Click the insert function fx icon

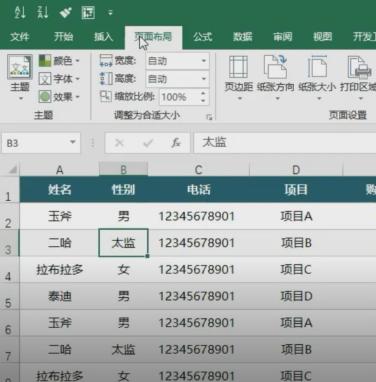click(176, 143)
